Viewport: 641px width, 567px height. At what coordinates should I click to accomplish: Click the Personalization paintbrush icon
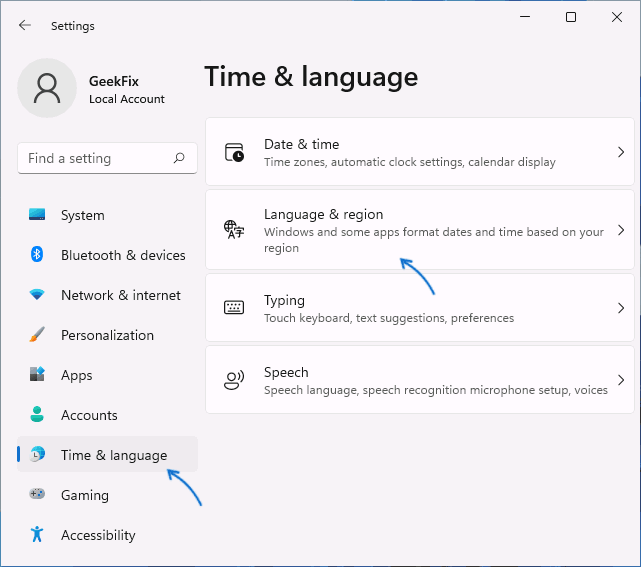click(x=37, y=334)
